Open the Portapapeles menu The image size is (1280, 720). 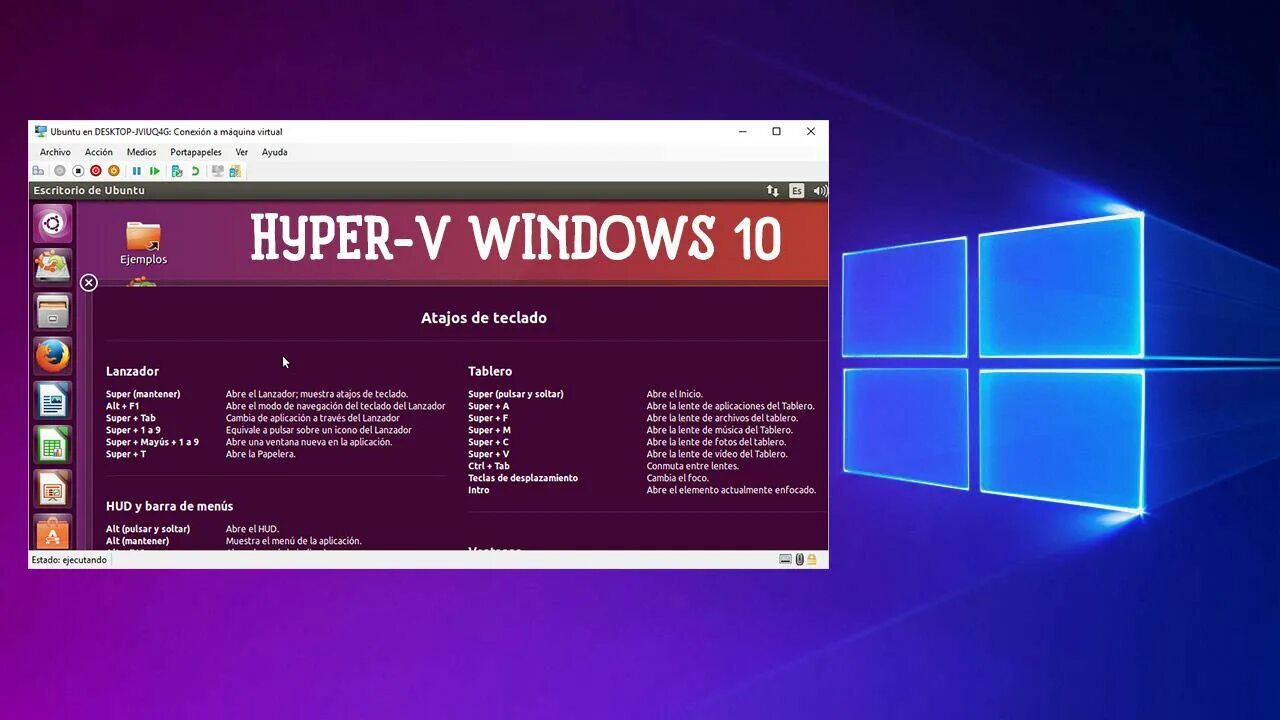point(196,152)
